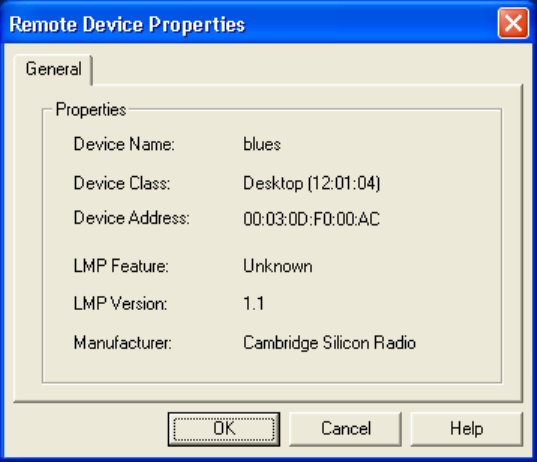
Task: Click the OK button
Action: [224, 429]
